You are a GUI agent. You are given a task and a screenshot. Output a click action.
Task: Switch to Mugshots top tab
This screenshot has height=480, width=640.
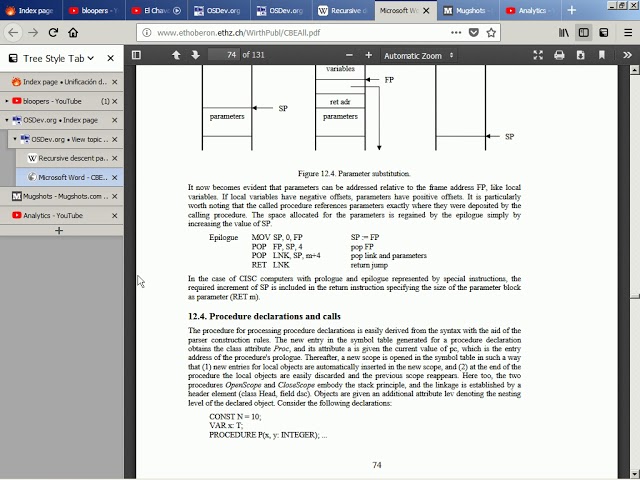pyautogui.click(x=468, y=10)
